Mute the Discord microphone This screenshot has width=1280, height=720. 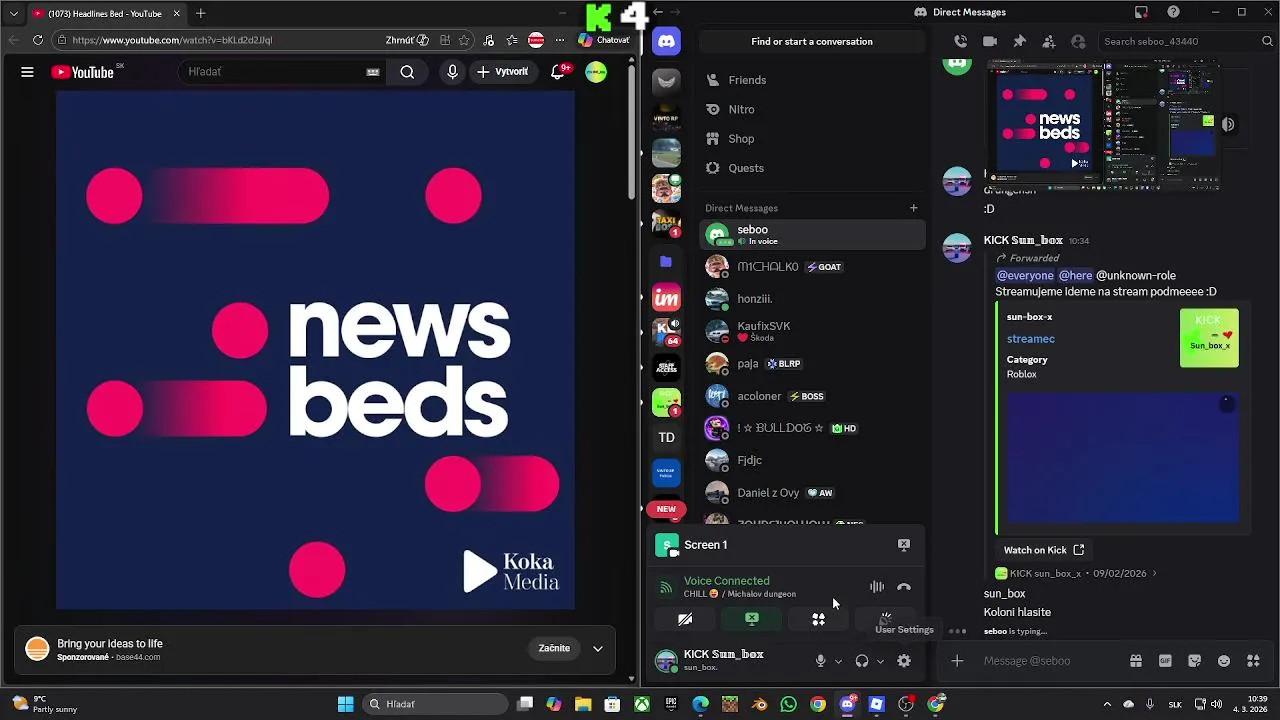pos(821,661)
